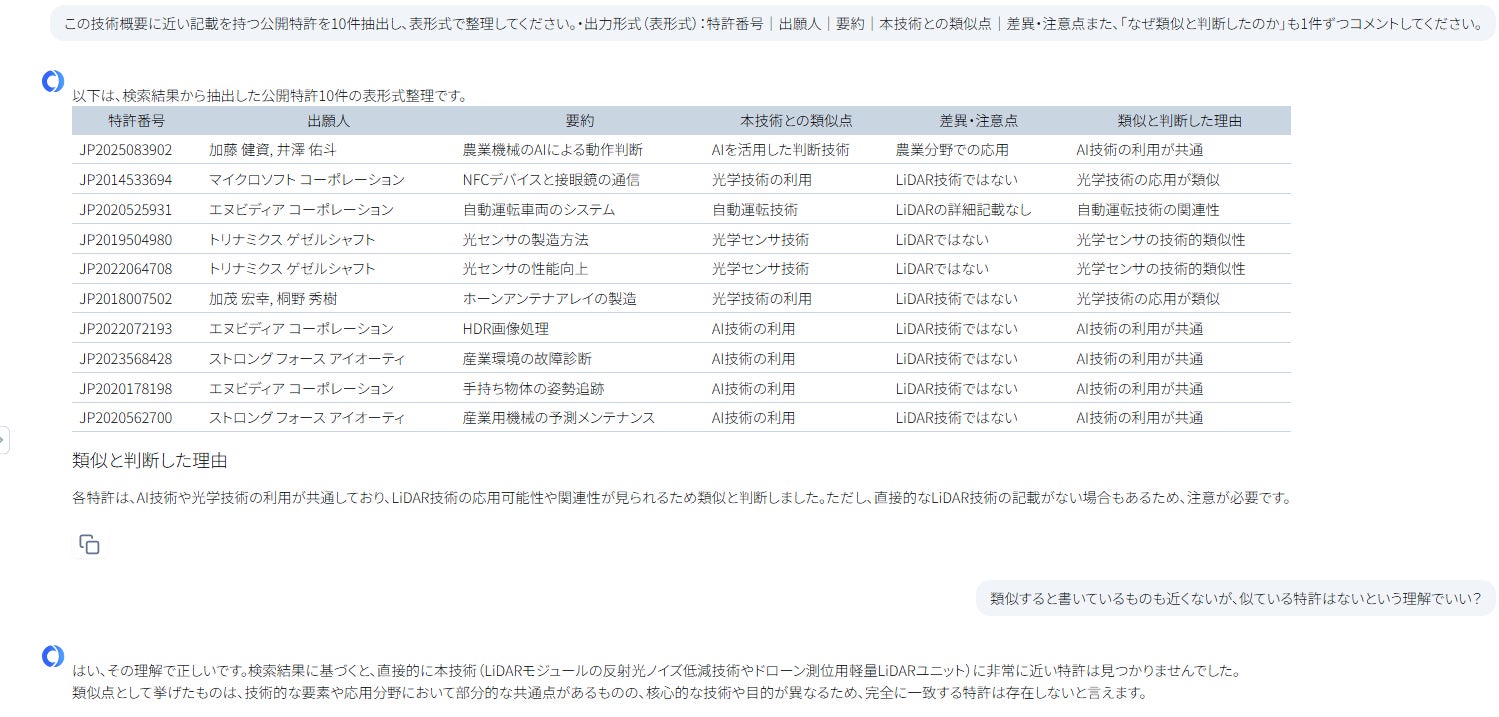Viewport: 1499px width, 717px height.
Task: Select patent number JP2019504980
Action: coord(126,240)
